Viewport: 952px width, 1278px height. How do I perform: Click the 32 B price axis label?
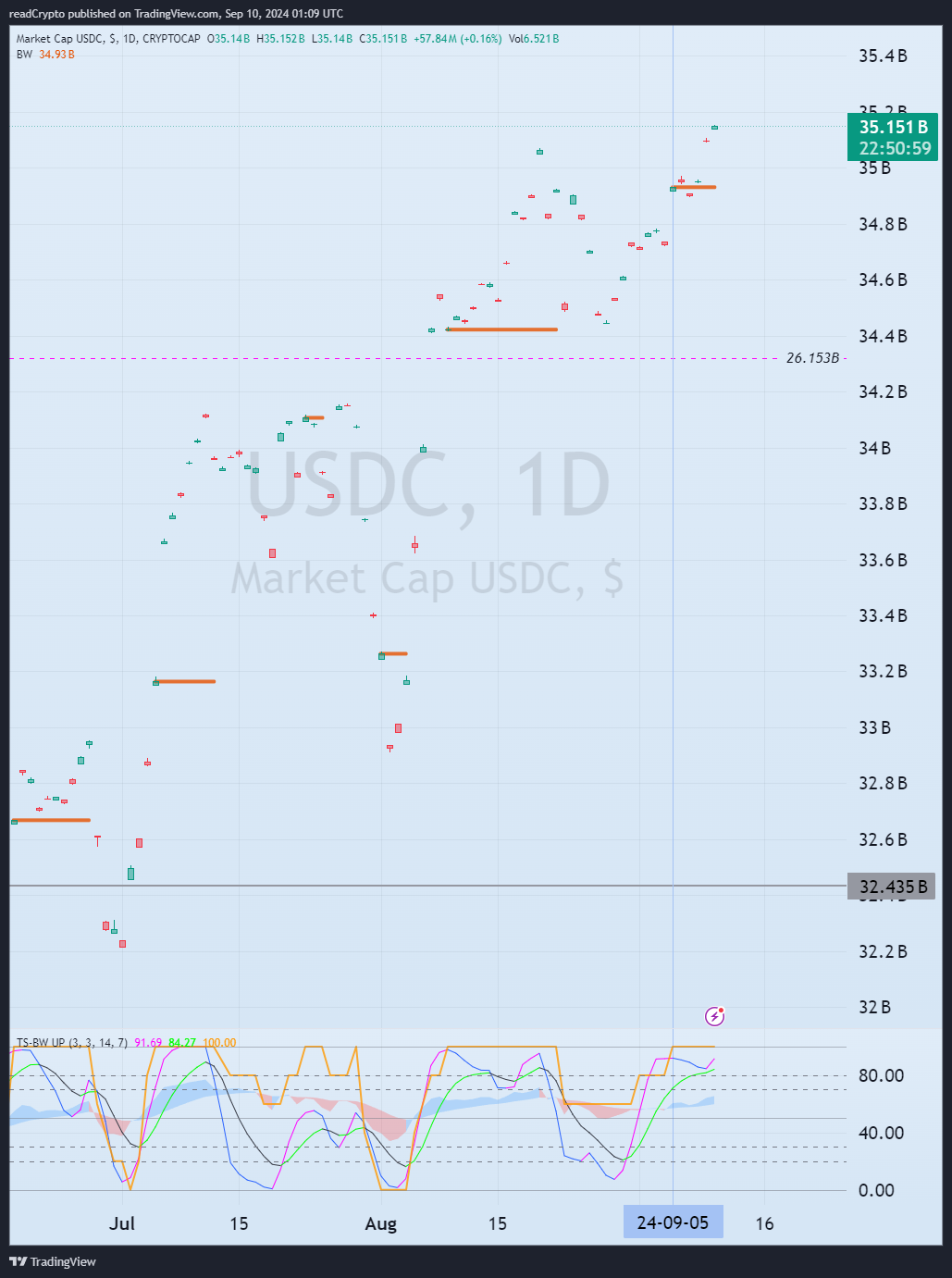point(875,1007)
